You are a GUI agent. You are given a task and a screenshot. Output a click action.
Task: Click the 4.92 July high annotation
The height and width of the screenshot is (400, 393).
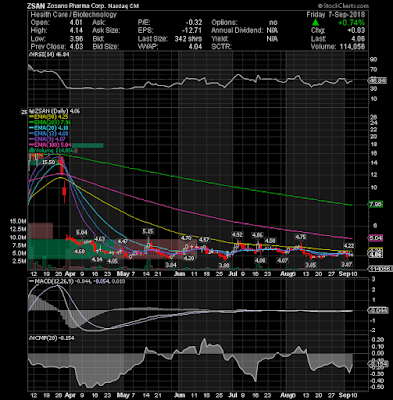(x=237, y=234)
